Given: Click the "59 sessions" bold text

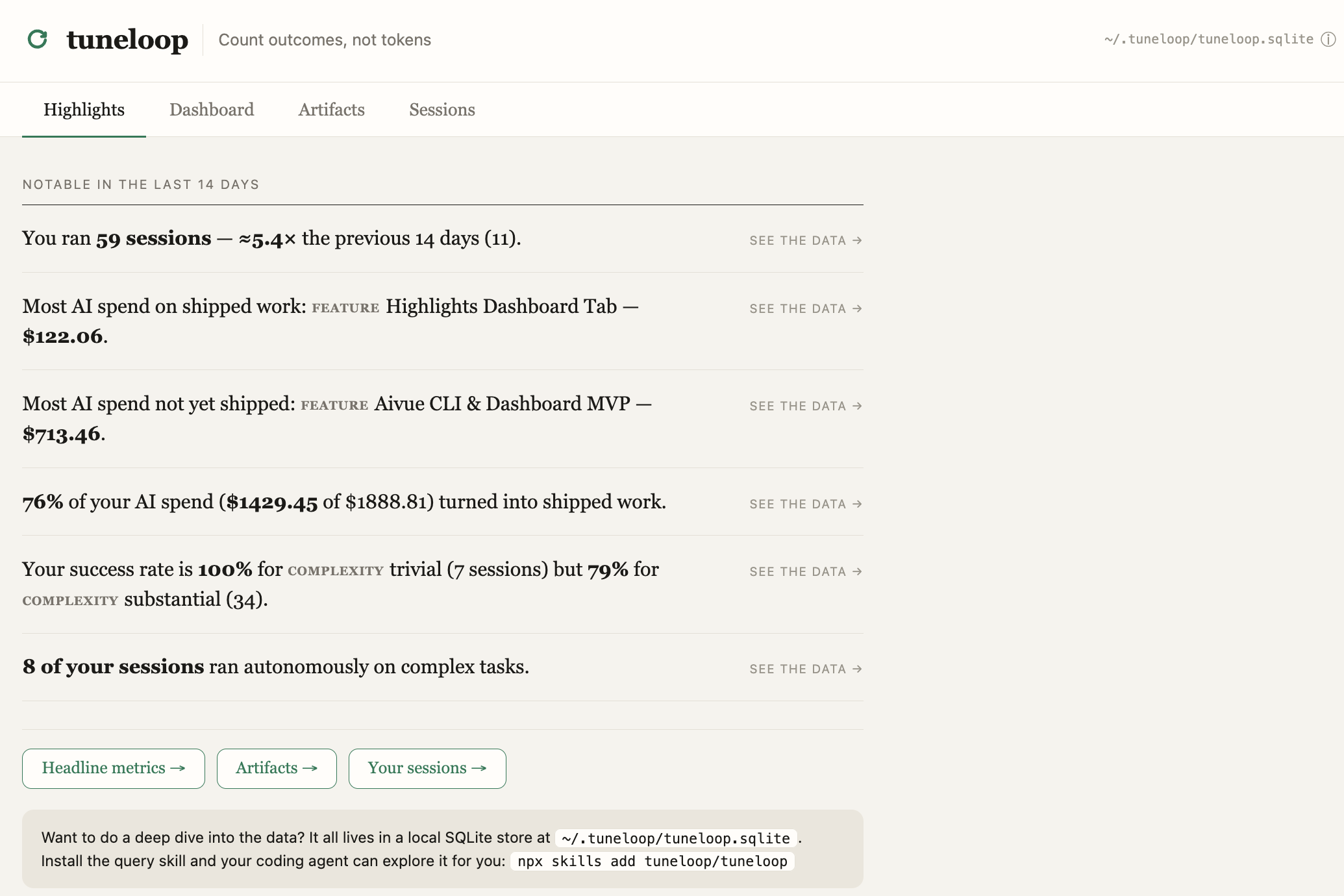Looking at the screenshot, I should (x=154, y=239).
